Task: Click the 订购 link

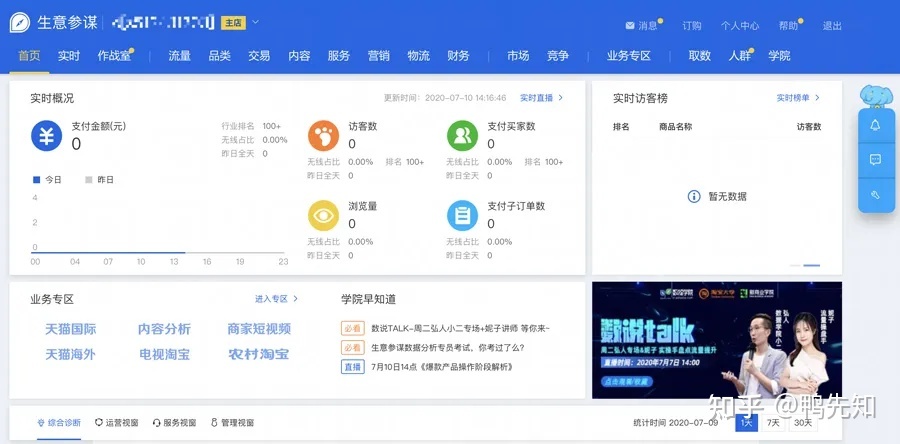Action: 692,26
